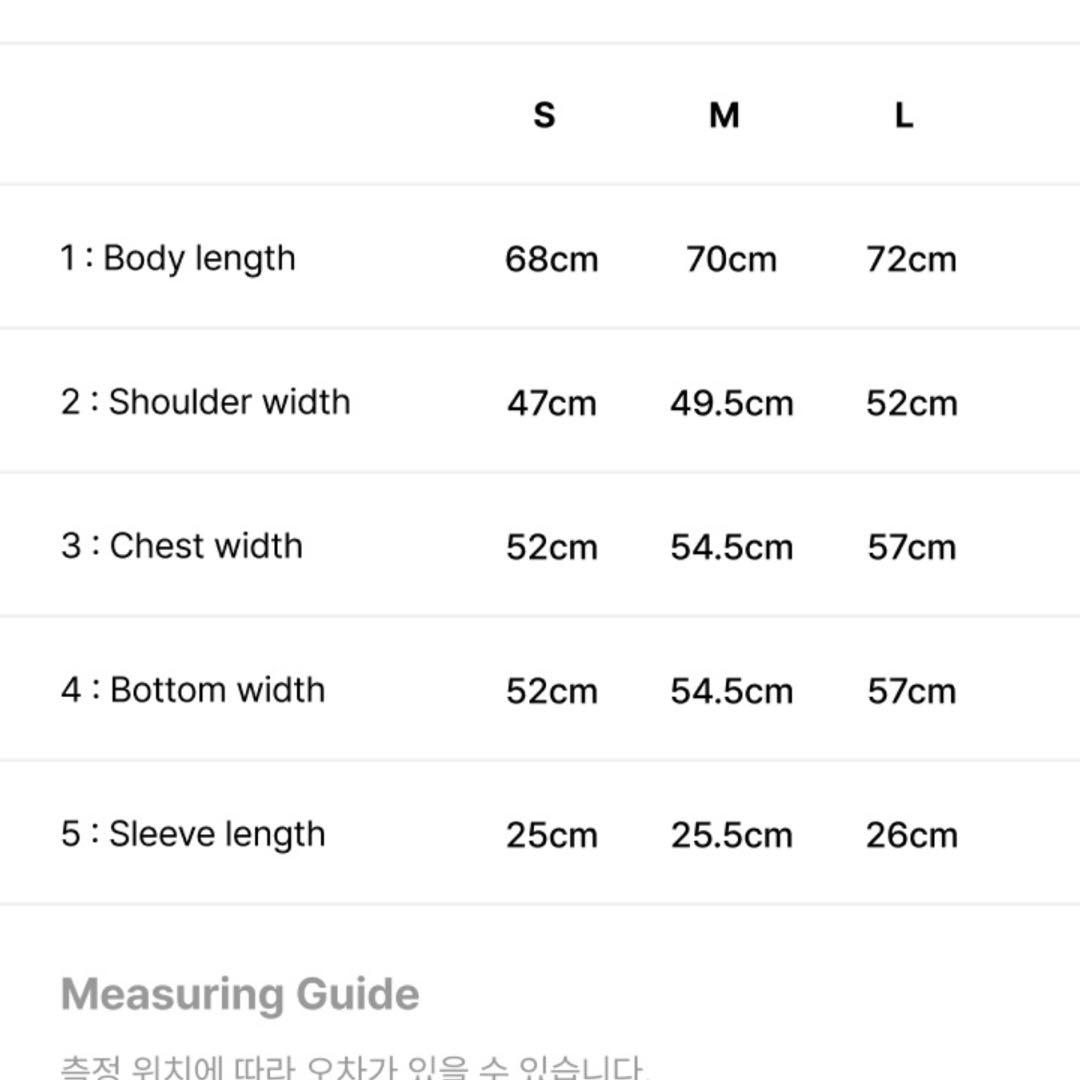Click the Sleeve length row label
1080x1080 pixels.
coord(193,835)
